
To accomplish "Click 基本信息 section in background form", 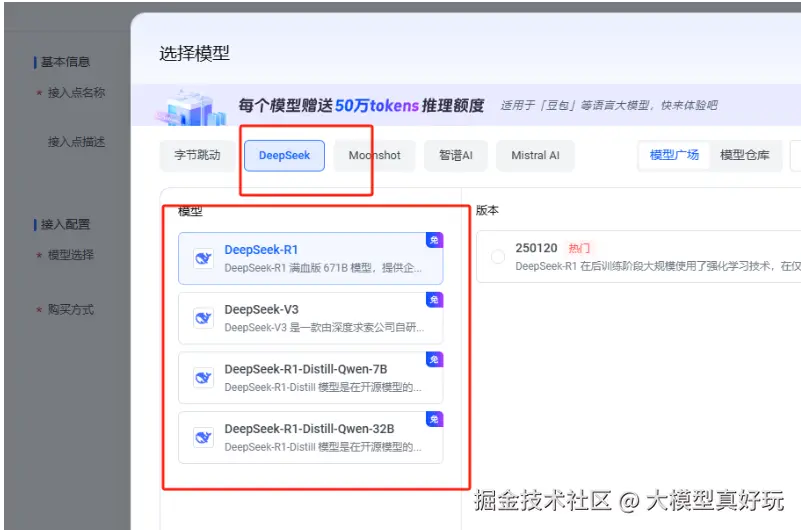I will pos(65,62).
